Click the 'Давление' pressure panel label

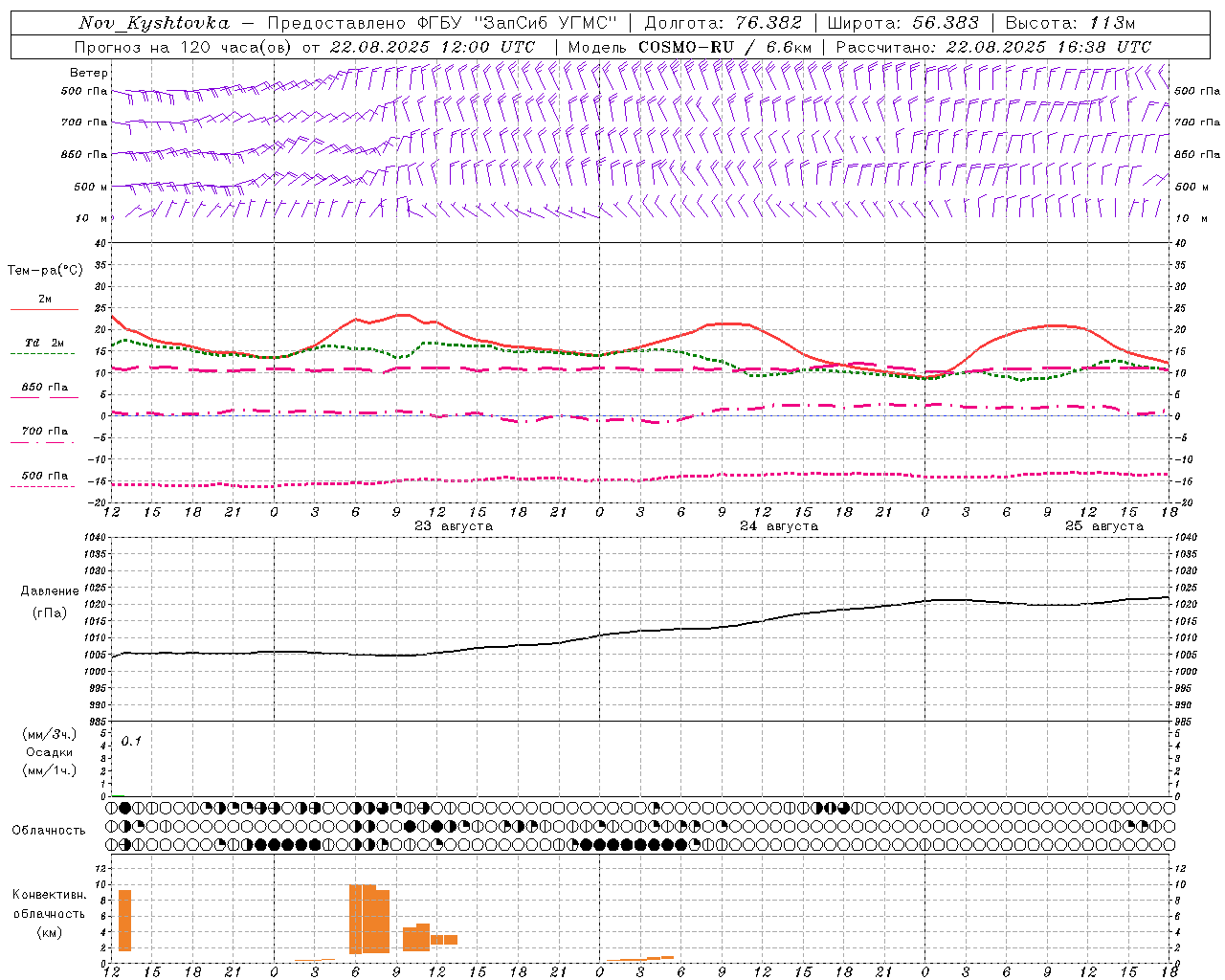click(50, 591)
